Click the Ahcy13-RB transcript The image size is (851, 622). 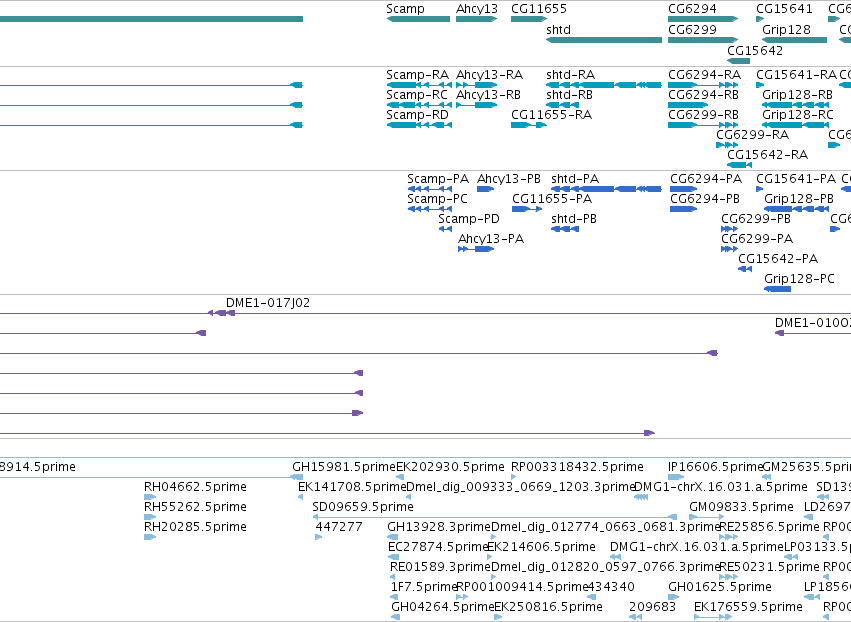477,105
